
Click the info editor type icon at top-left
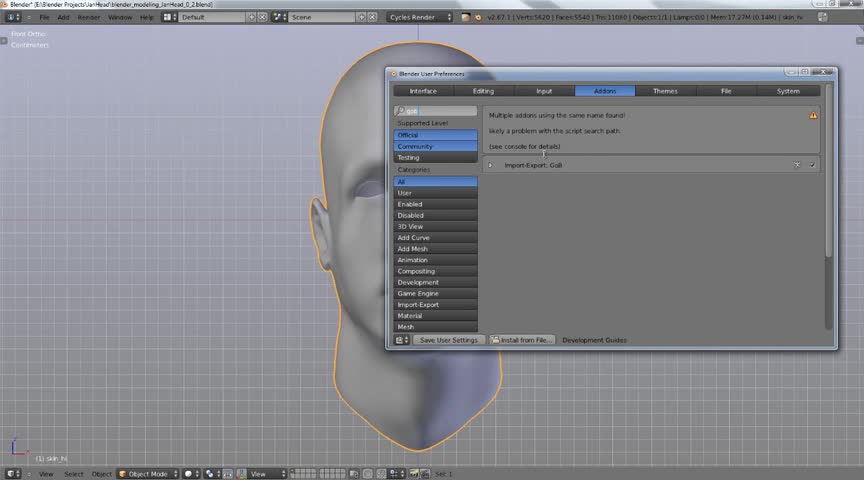pos(12,17)
